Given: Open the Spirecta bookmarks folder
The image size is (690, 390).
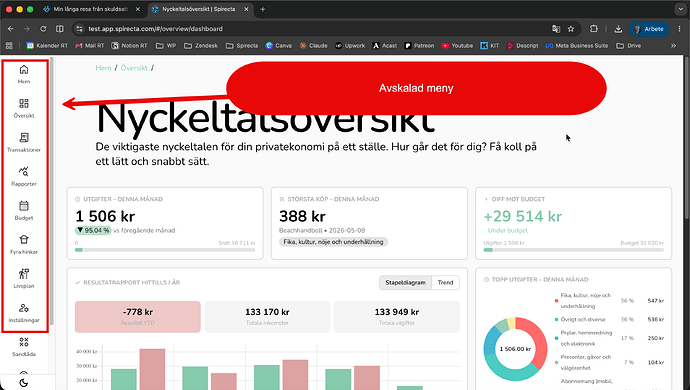Looking at the screenshot, I should coord(242,45).
